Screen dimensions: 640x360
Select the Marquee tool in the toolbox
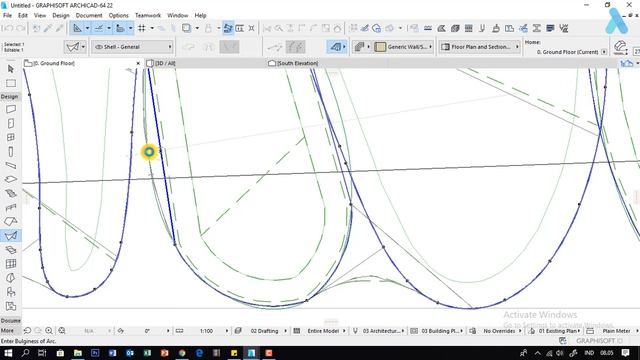pyautogui.click(x=11, y=83)
